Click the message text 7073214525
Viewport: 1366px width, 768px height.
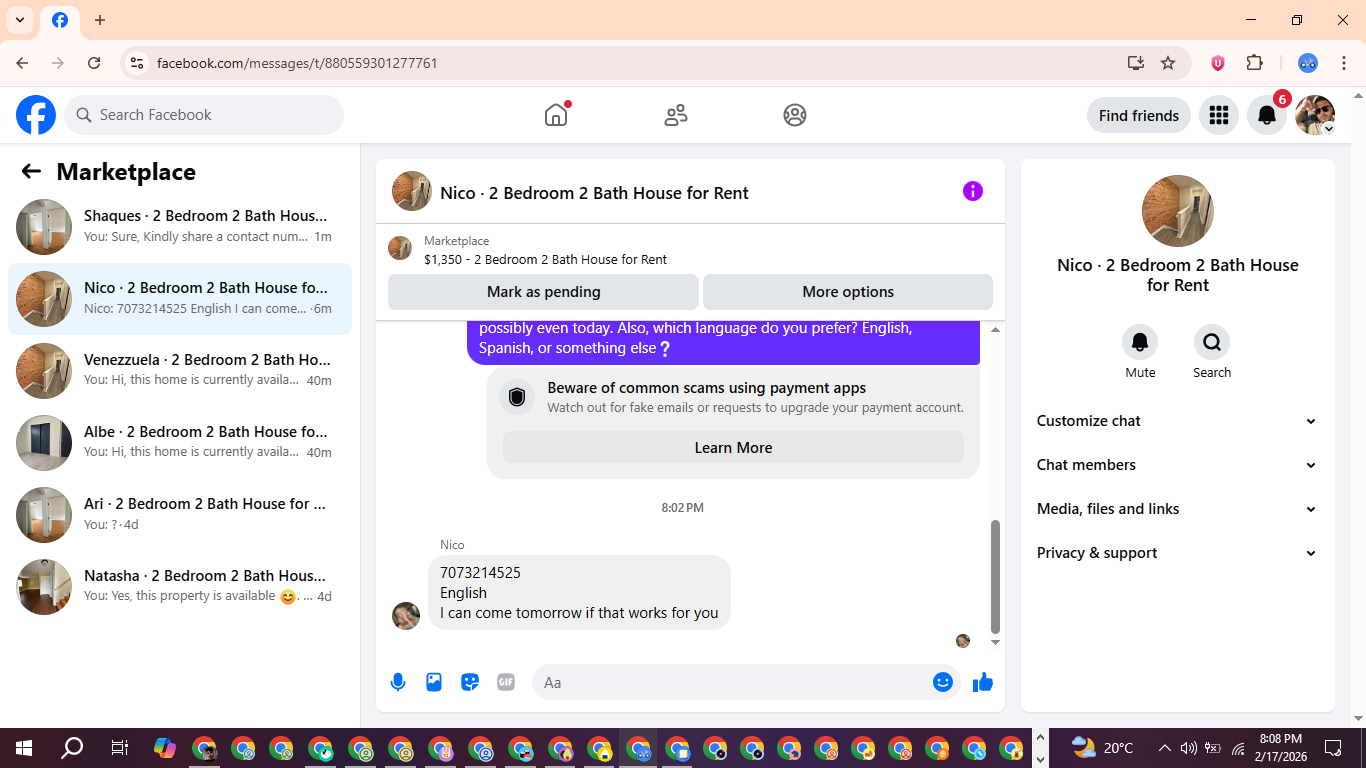click(480, 573)
